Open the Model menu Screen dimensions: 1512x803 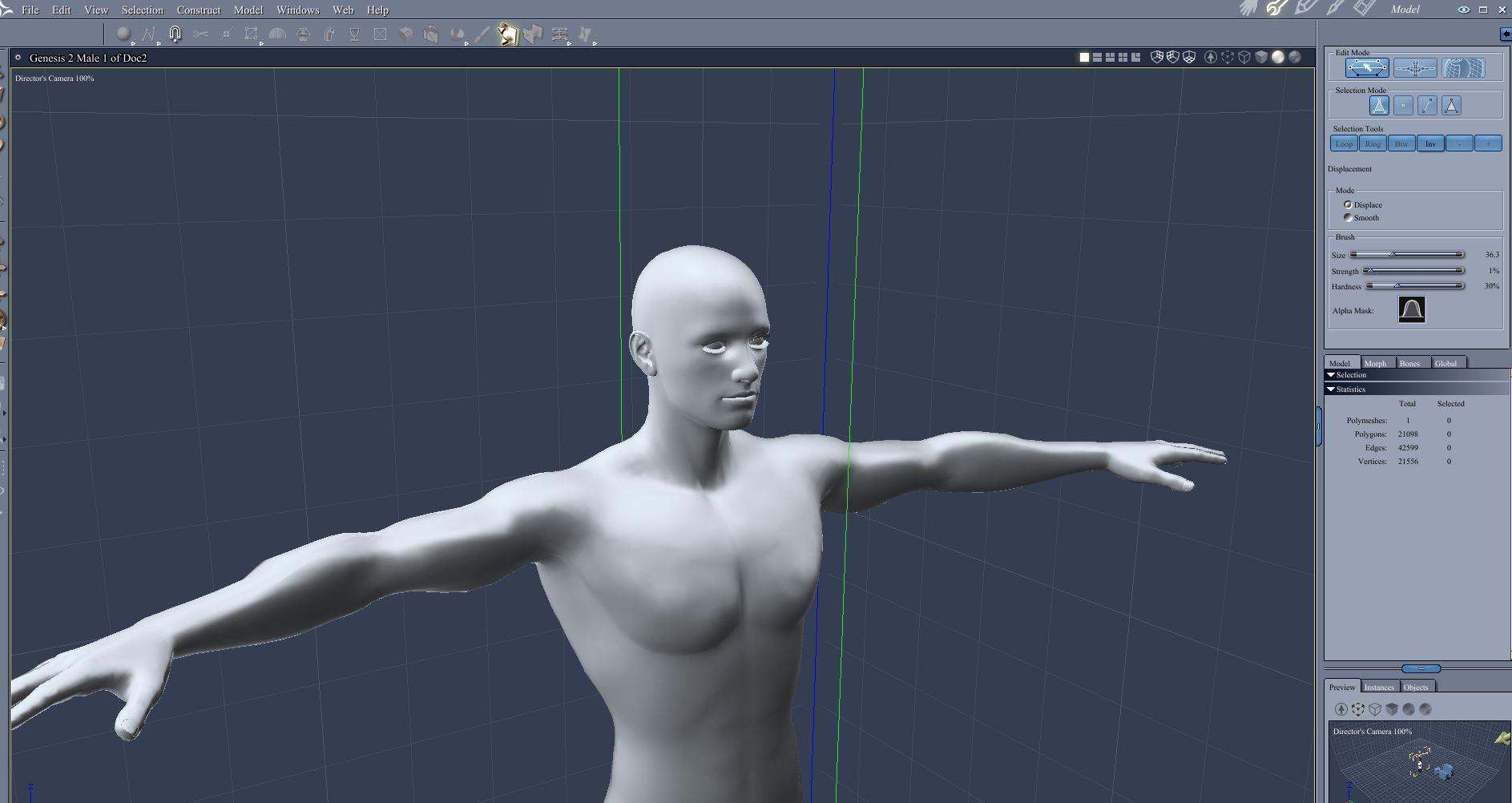[248, 10]
